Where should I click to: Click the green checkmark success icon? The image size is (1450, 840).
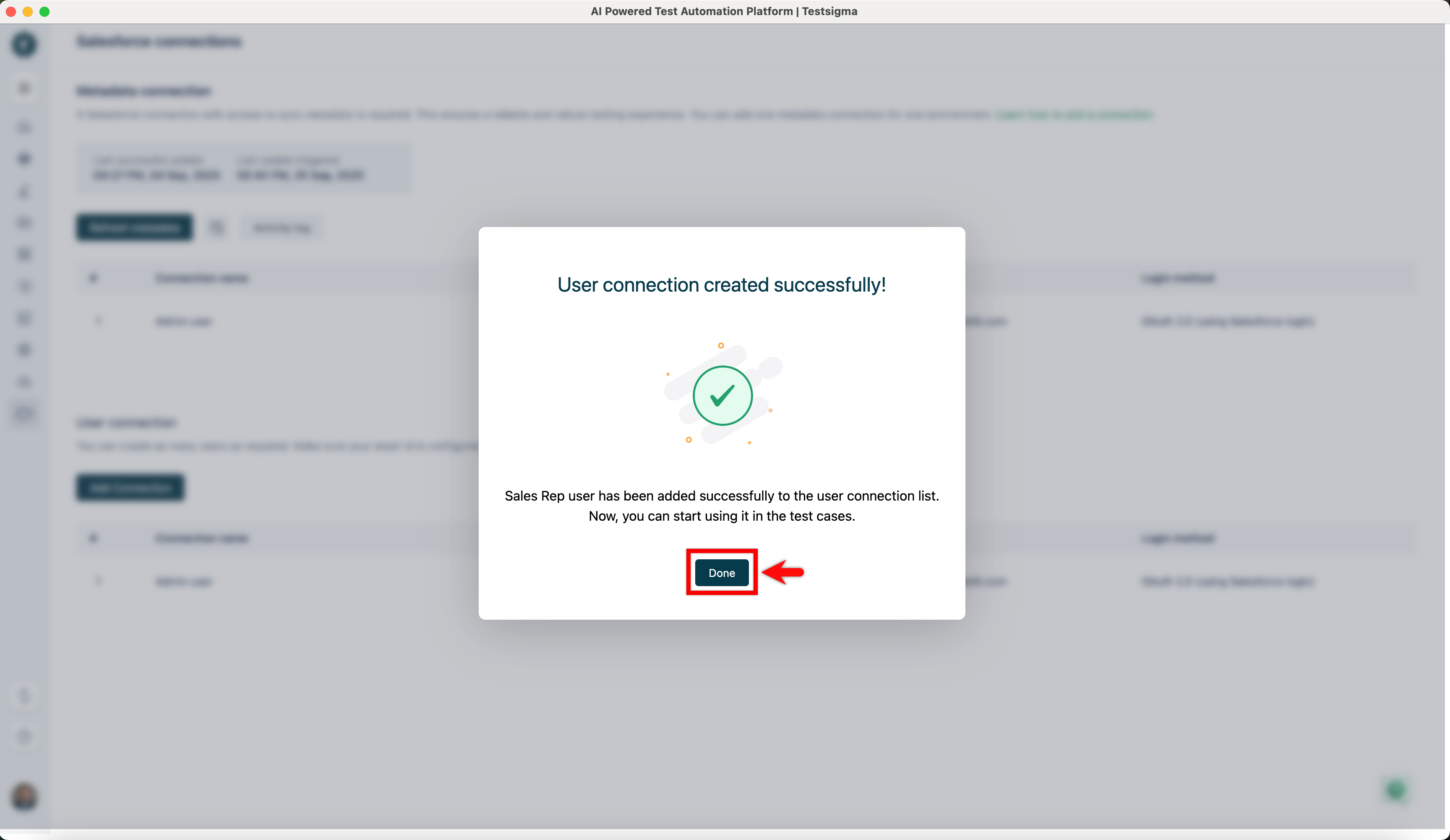click(722, 396)
